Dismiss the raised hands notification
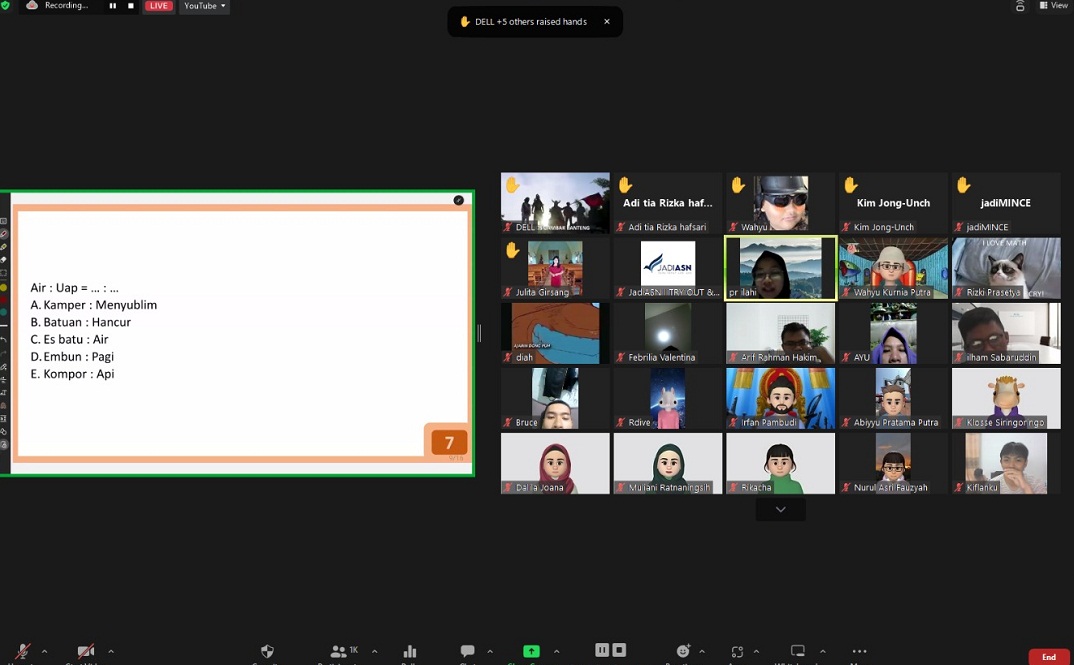 (606, 22)
